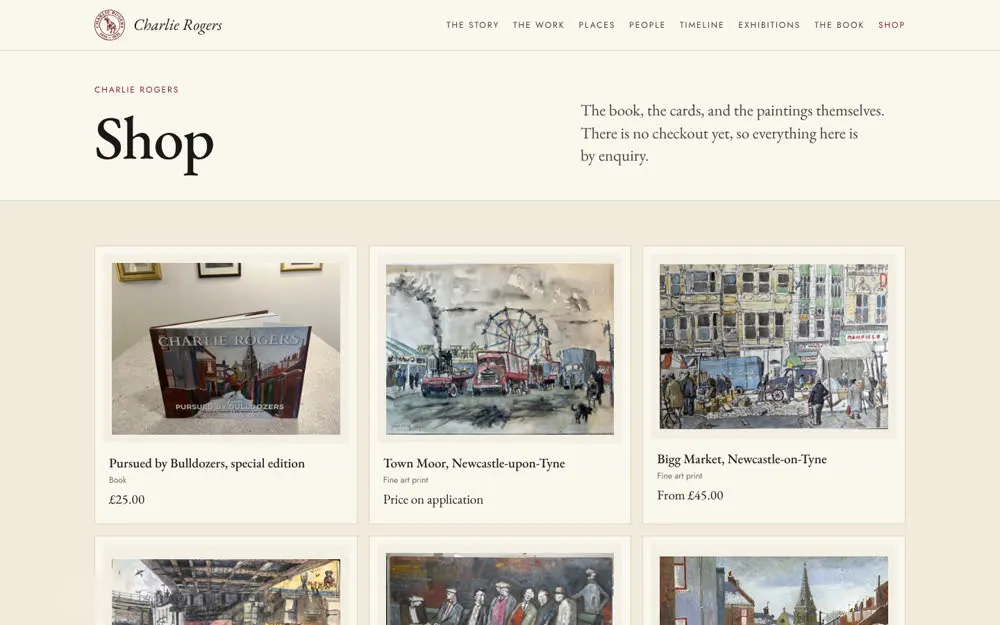Click the Bigg Market, Newcastle-on-Tyne title
This screenshot has width=1000, height=625.
[x=742, y=459]
